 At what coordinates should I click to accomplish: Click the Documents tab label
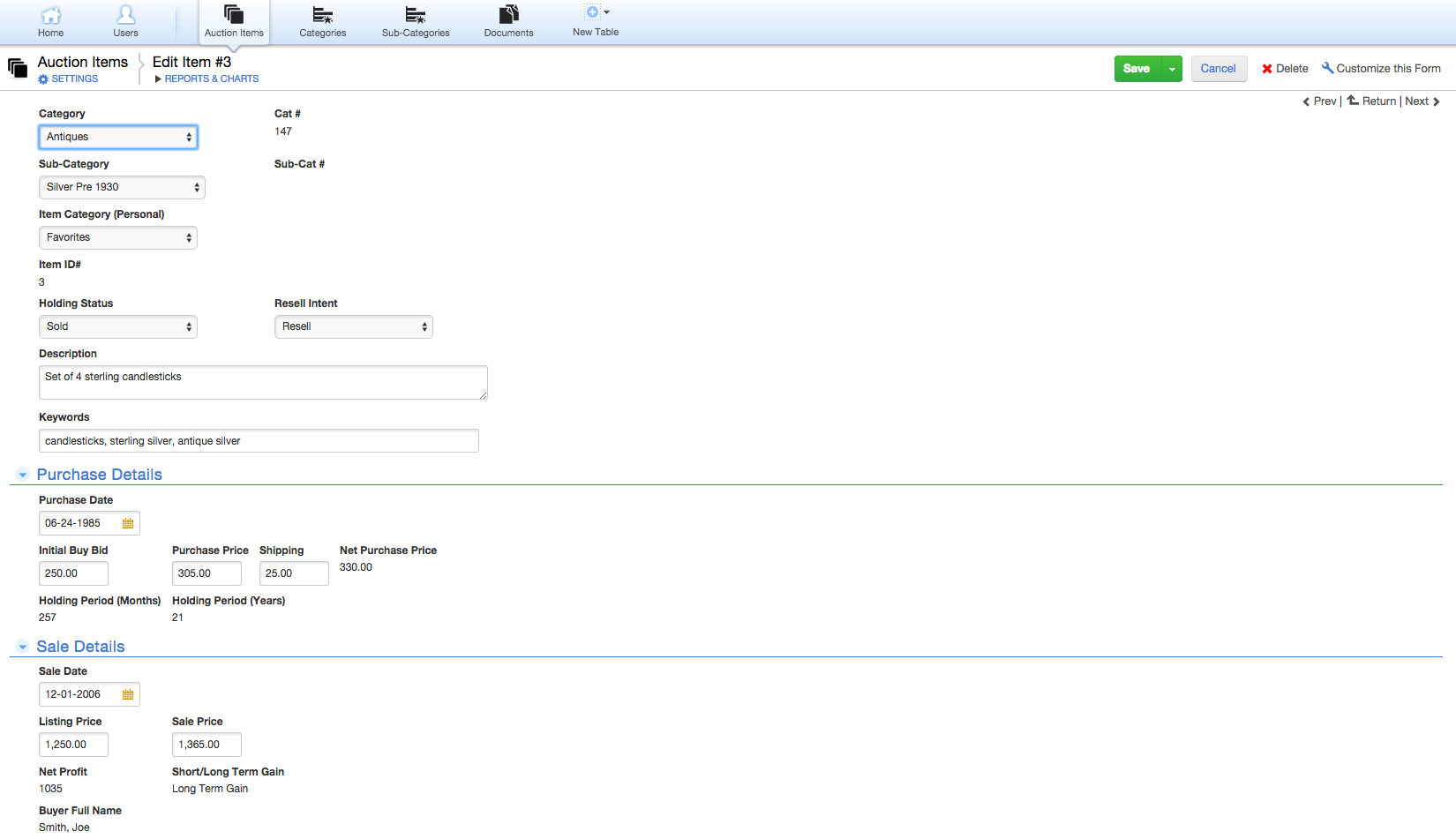coord(509,34)
